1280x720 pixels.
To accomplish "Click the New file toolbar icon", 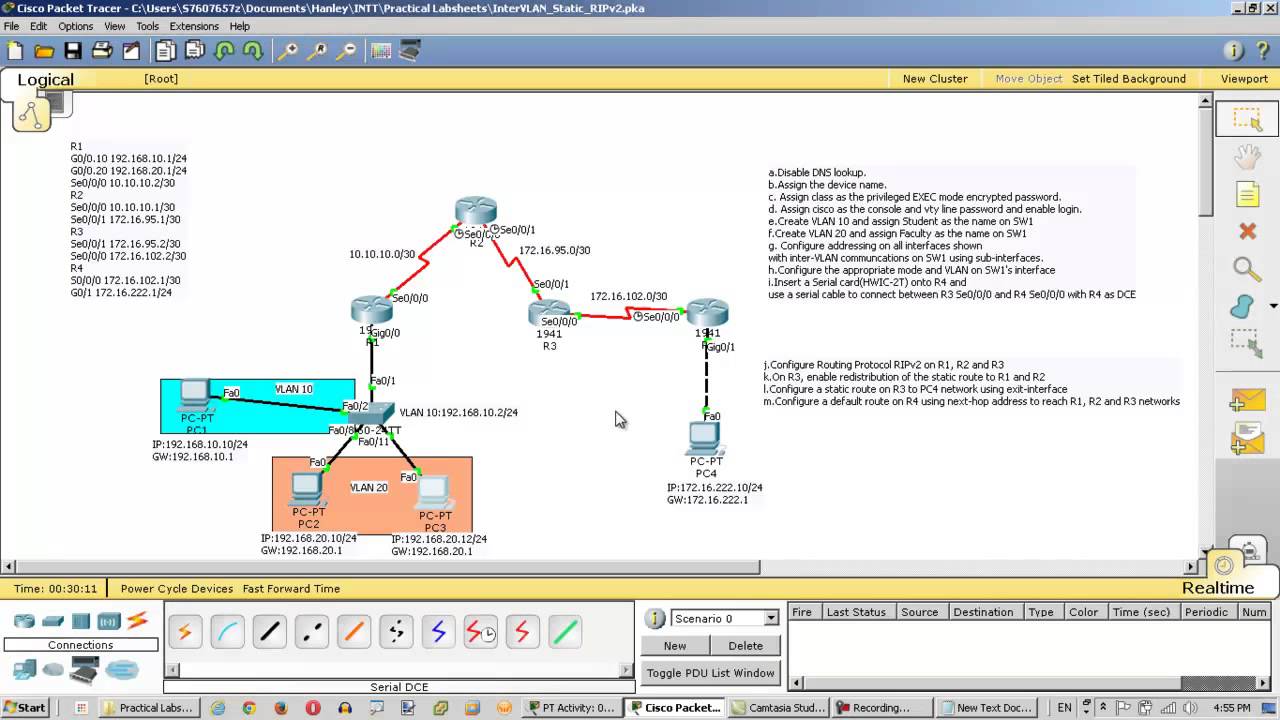I will point(15,51).
